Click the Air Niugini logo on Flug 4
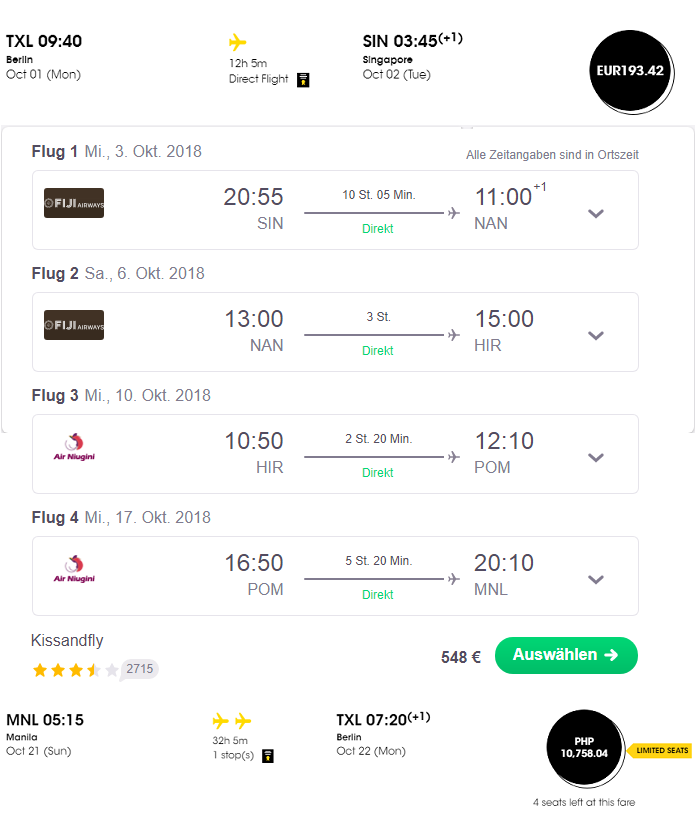This screenshot has width=695, height=820. click(74, 569)
